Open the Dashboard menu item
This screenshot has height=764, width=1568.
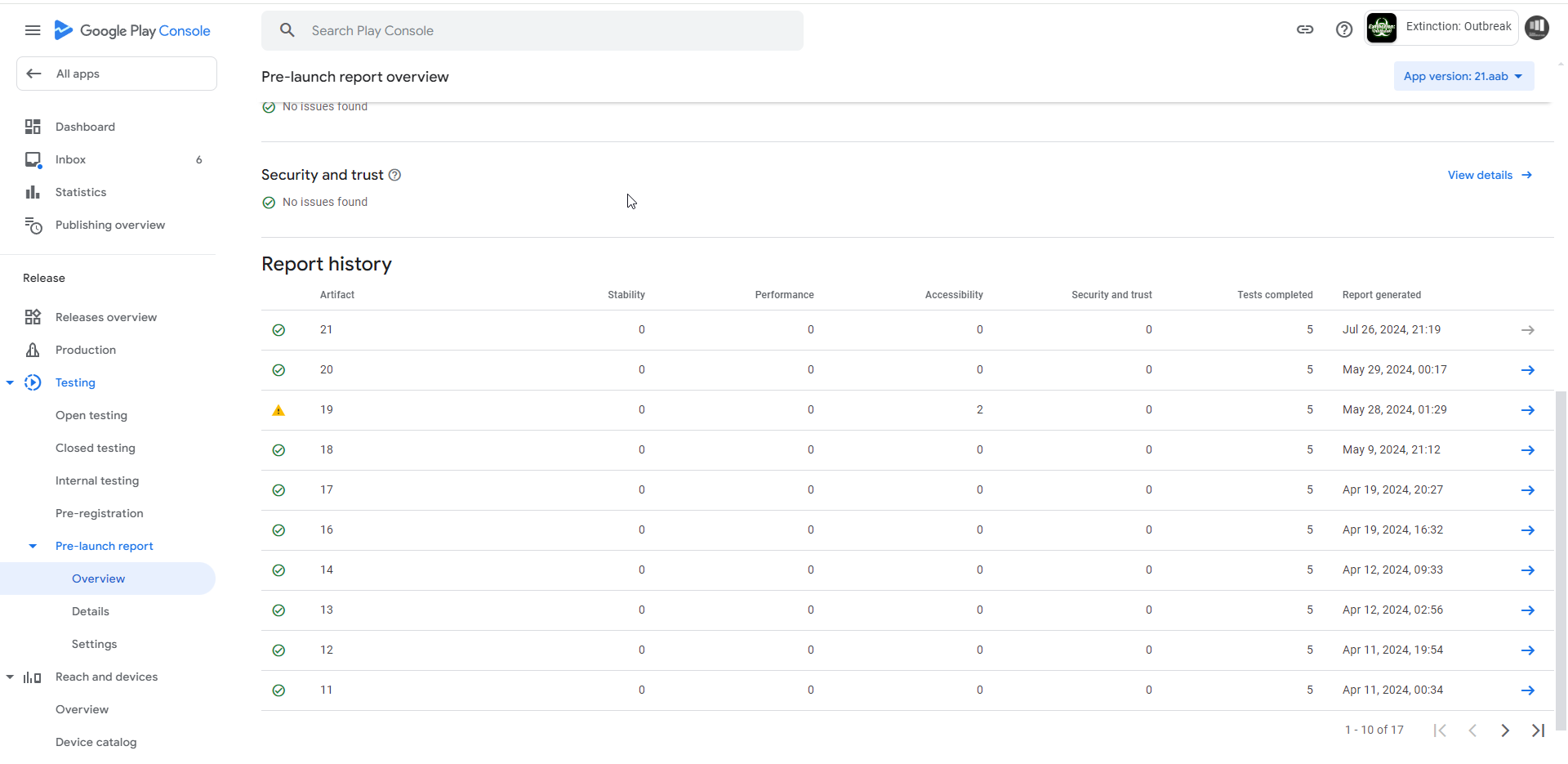click(x=85, y=127)
